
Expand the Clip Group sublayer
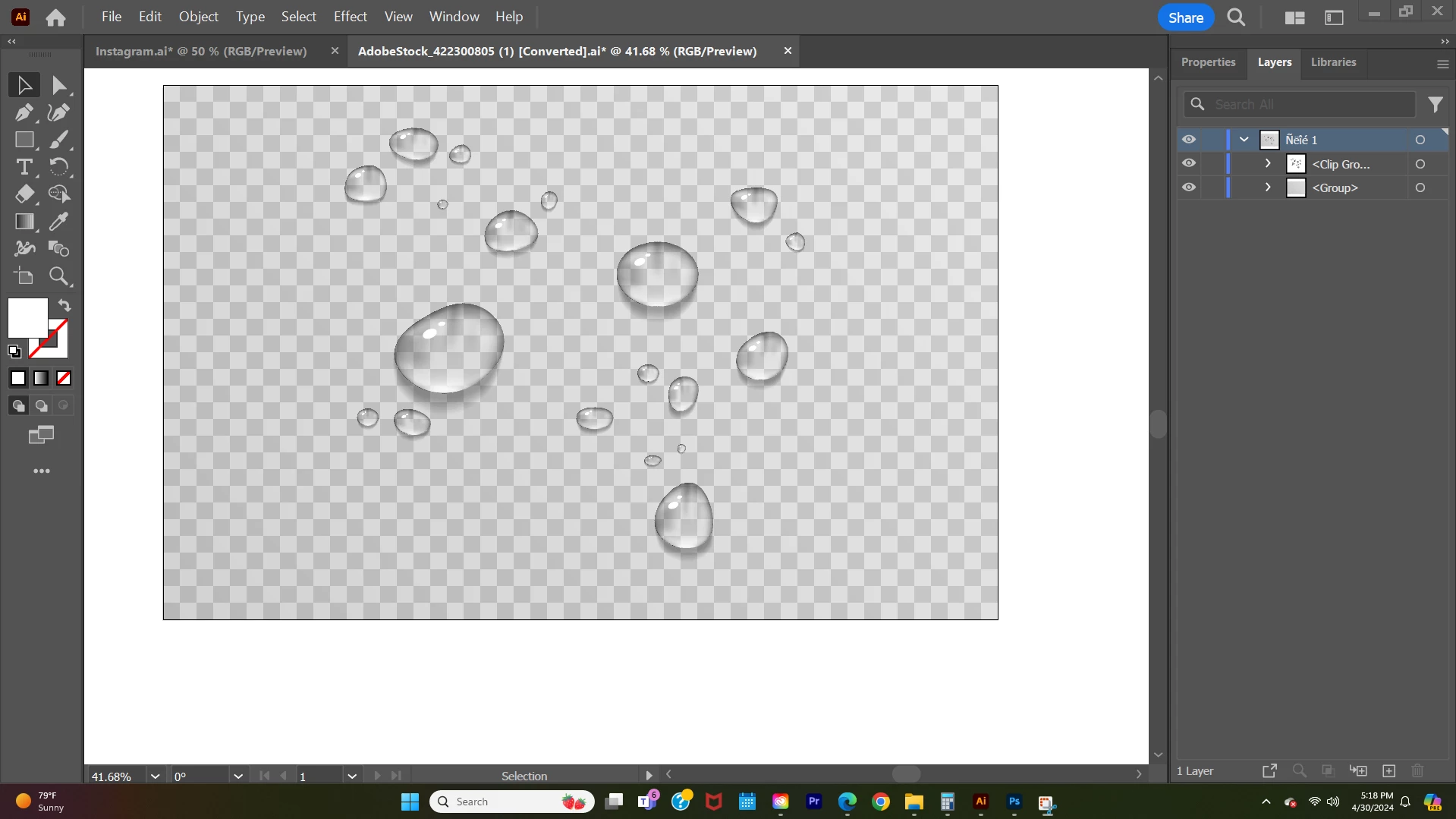click(x=1268, y=164)
